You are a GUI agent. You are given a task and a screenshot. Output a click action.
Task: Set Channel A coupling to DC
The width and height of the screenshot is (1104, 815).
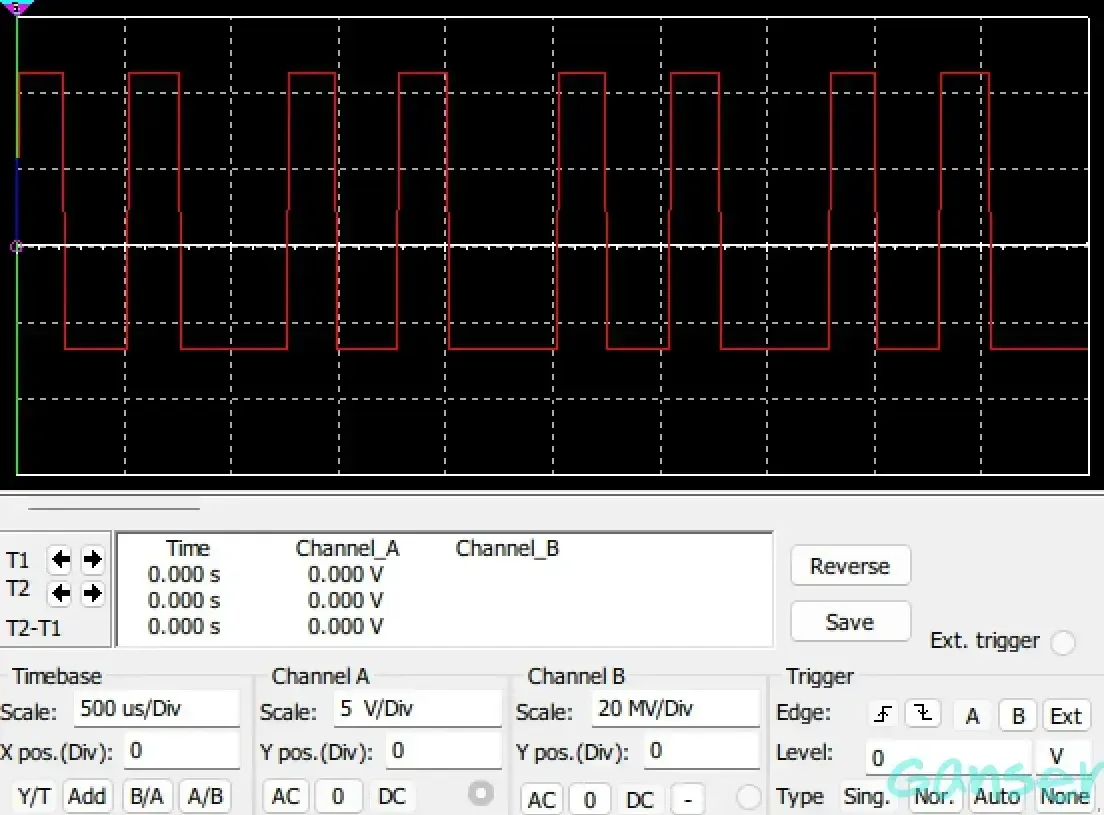(392, 796)
